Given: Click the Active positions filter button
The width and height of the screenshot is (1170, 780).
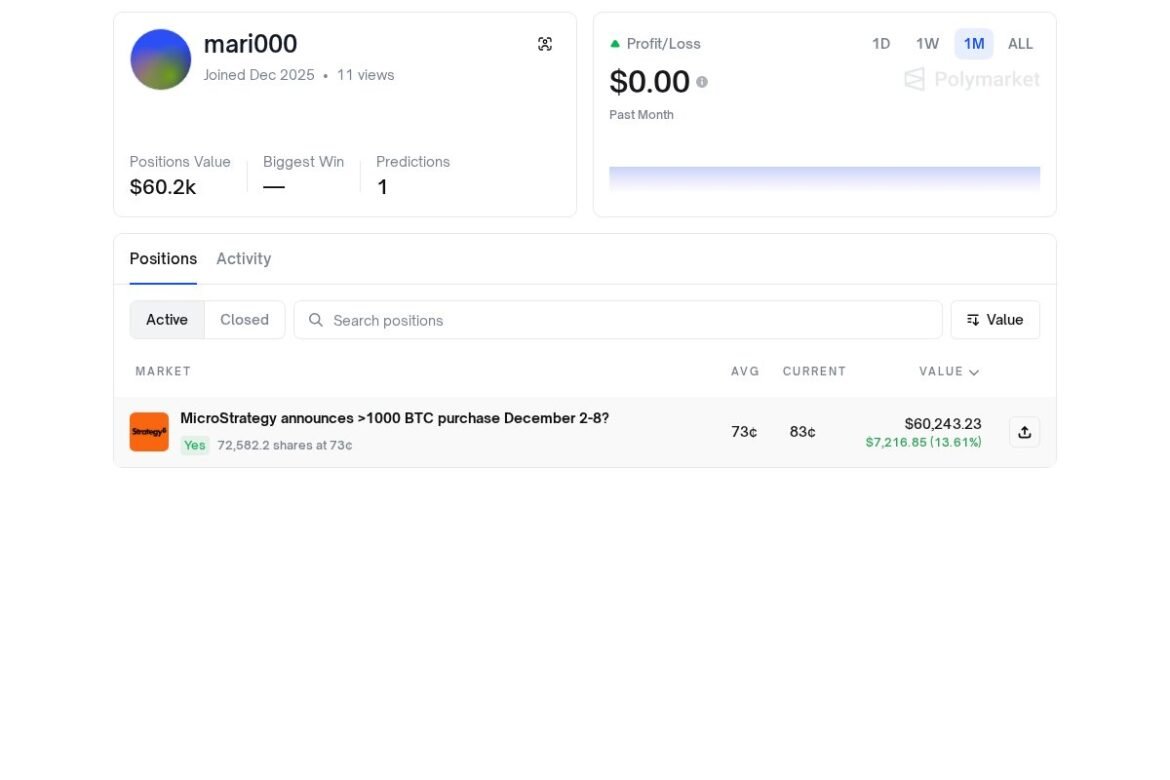Looking at the screenshot, I should click(166, 319).
